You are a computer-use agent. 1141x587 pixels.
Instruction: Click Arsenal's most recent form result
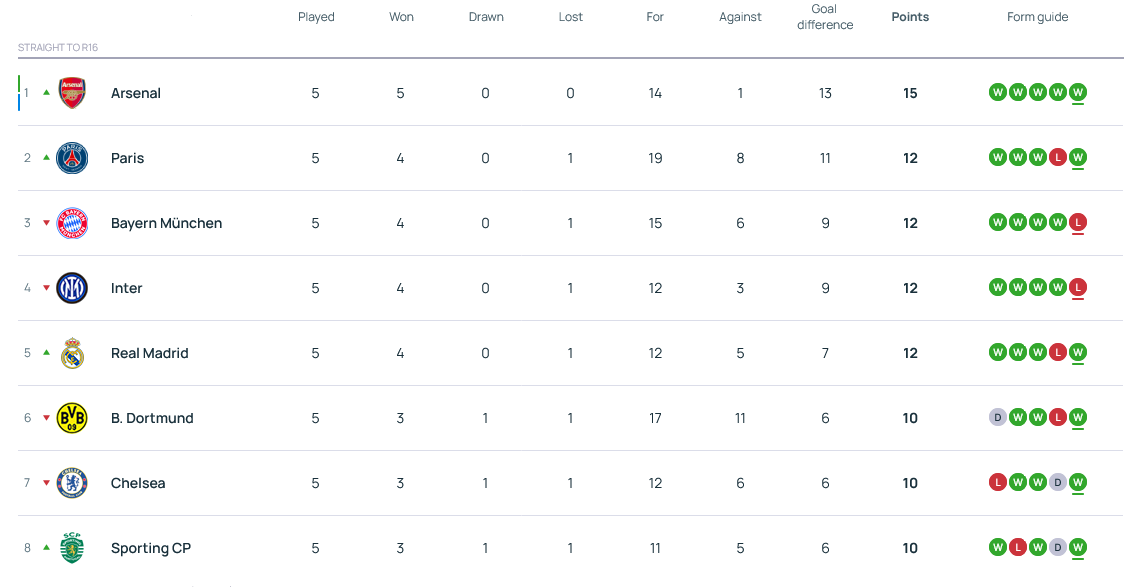coord(1077,93)
